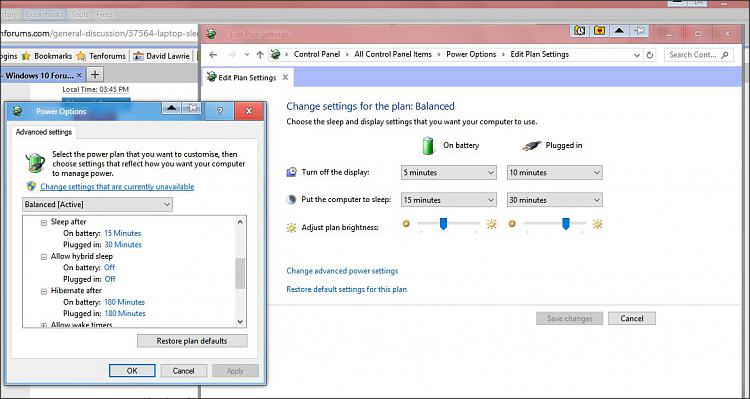Click the Up arrow in address bar
750x399 pixels.
point(260,55)
